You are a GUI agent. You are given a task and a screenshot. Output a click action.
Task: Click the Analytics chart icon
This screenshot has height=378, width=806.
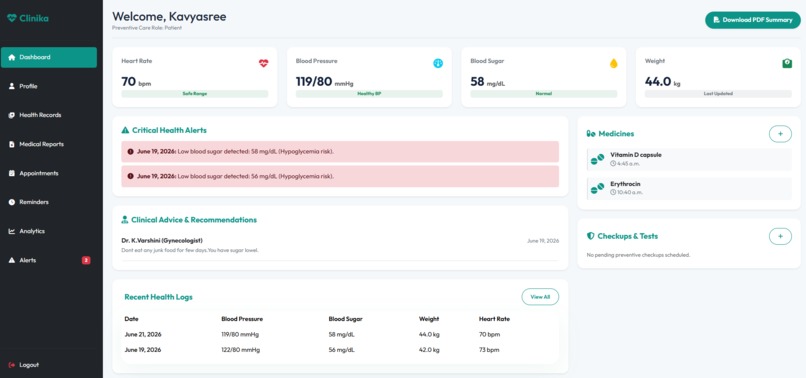click(x=12, y=231)
